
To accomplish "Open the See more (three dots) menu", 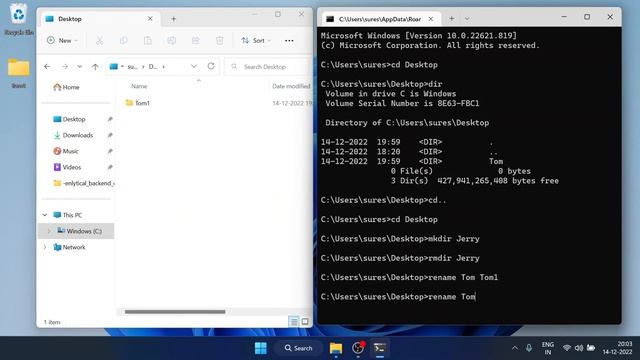I will pyautogui.click(x=289, y=40).
